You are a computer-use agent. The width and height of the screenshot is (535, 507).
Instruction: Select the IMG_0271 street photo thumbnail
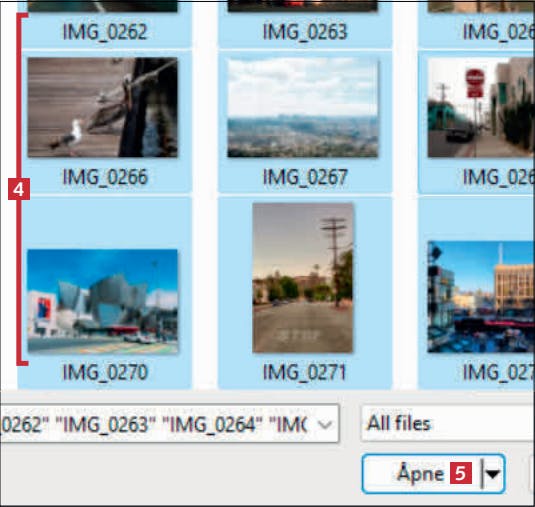303,278
